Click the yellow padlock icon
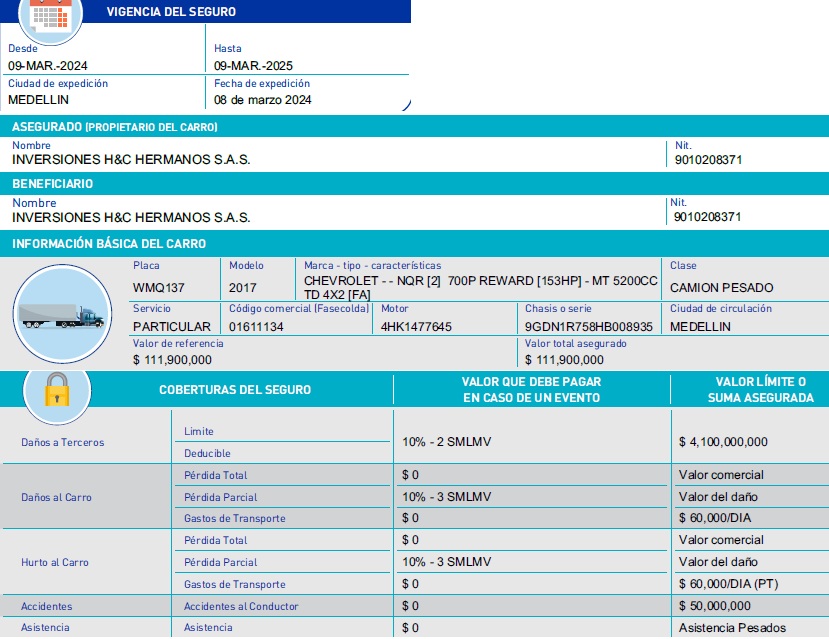 [56, 390]
